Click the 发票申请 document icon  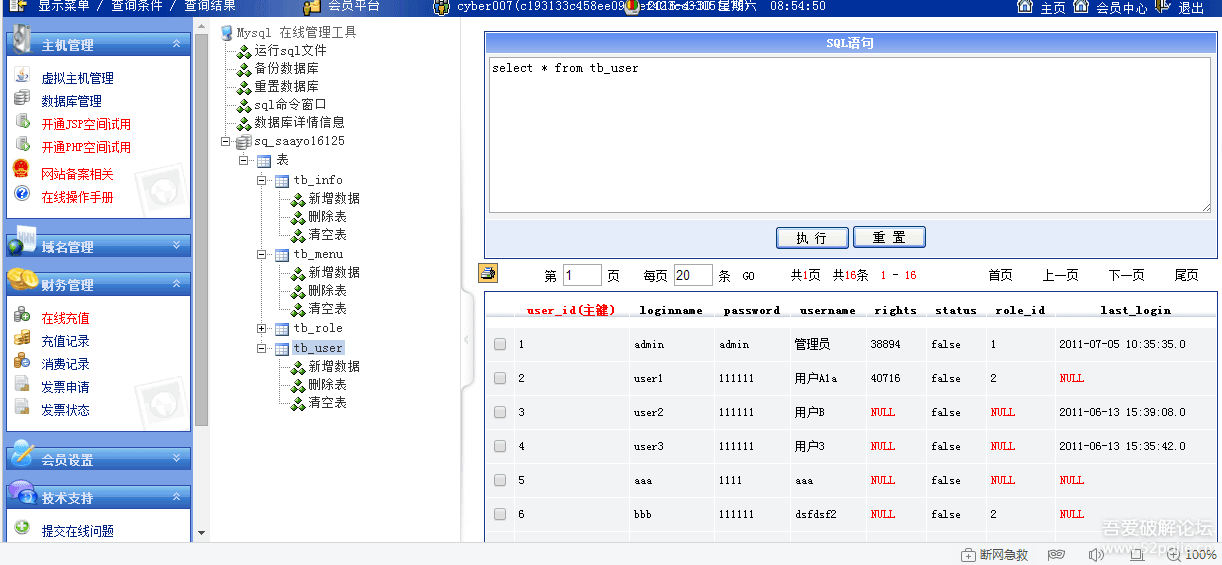[22, 385]
